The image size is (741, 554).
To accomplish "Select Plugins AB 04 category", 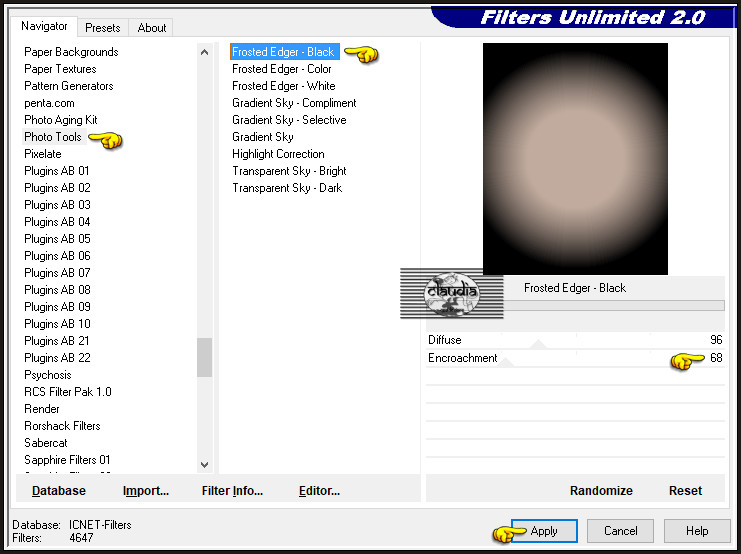I will tap(57, 222).
